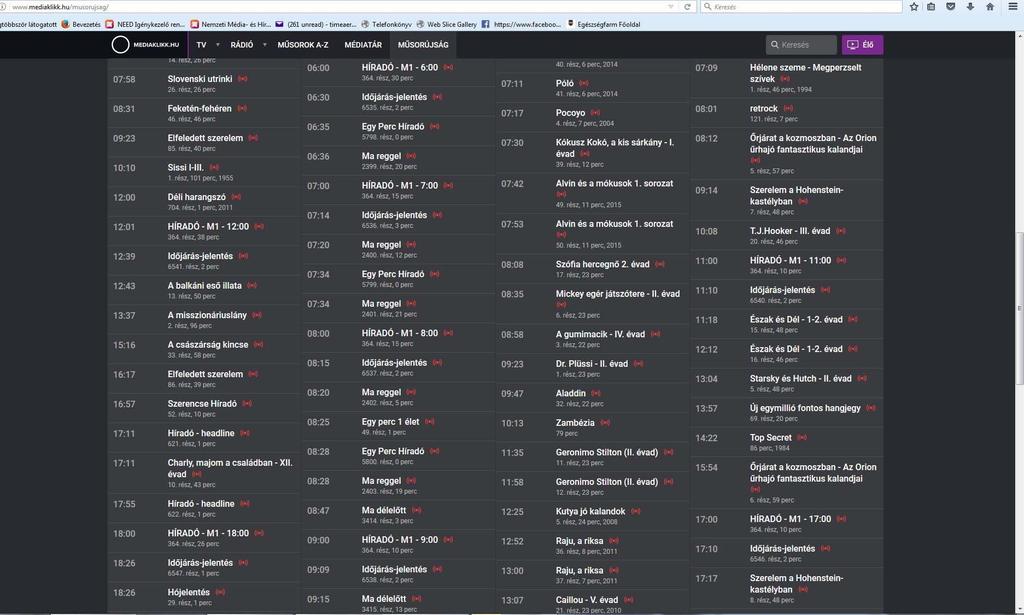Click the red icon next to Déli harangszó

point(236,197)
